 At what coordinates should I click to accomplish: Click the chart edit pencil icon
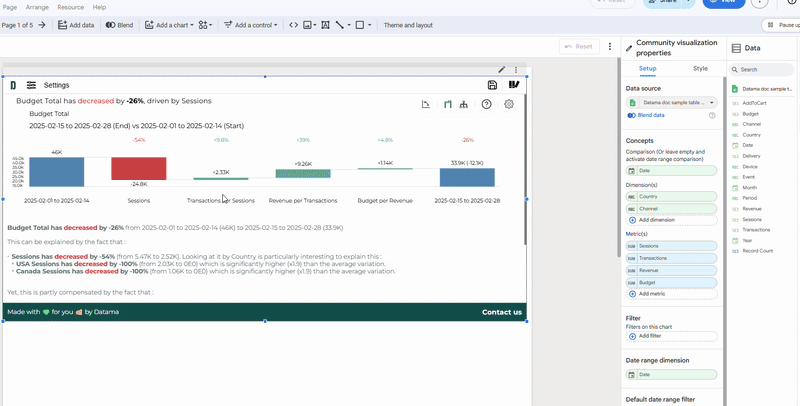502,69
